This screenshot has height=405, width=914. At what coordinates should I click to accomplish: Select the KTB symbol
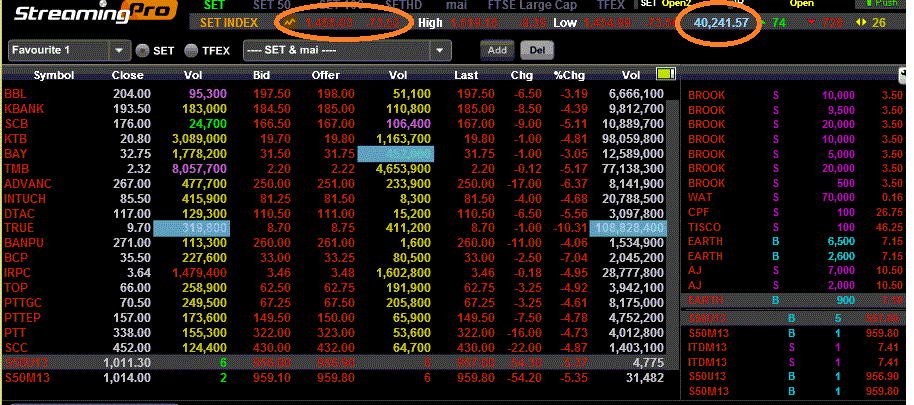[x=15, y=139]
